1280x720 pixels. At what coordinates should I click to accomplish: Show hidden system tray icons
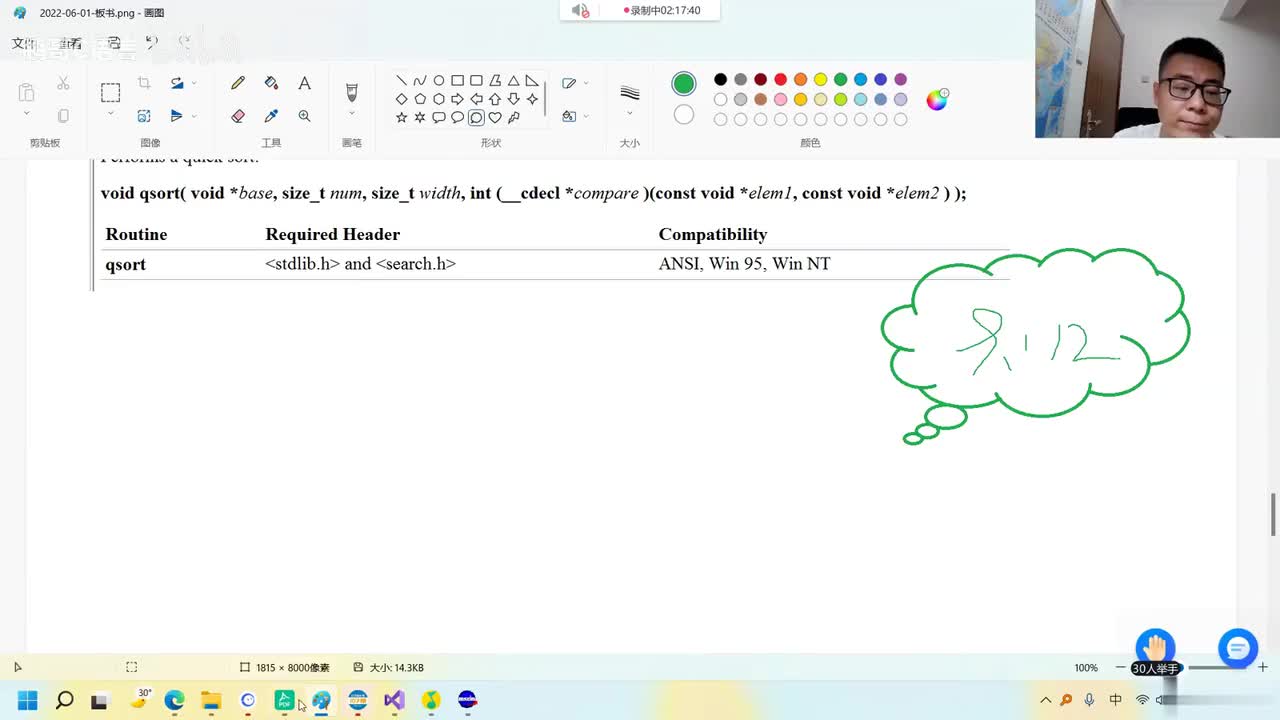pyautogui.click(x=1045, y=700)
